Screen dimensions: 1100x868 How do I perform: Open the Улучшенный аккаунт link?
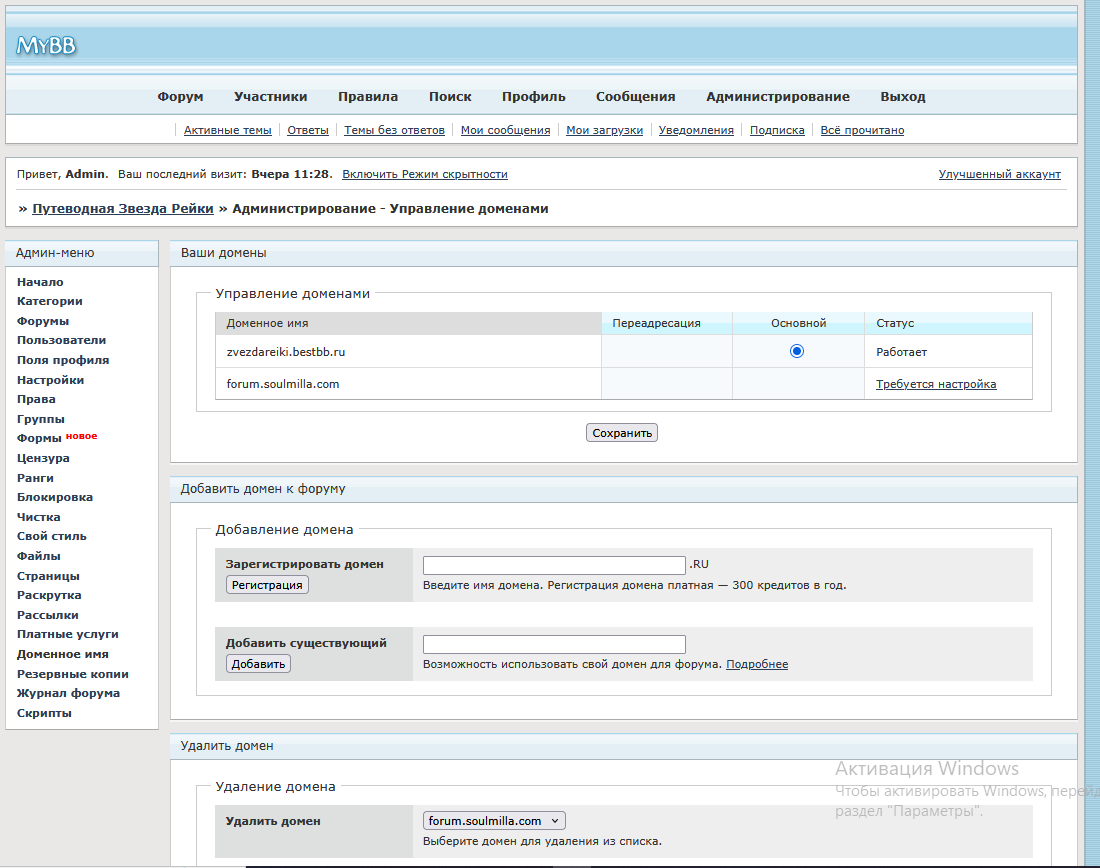pos(1000,174)
